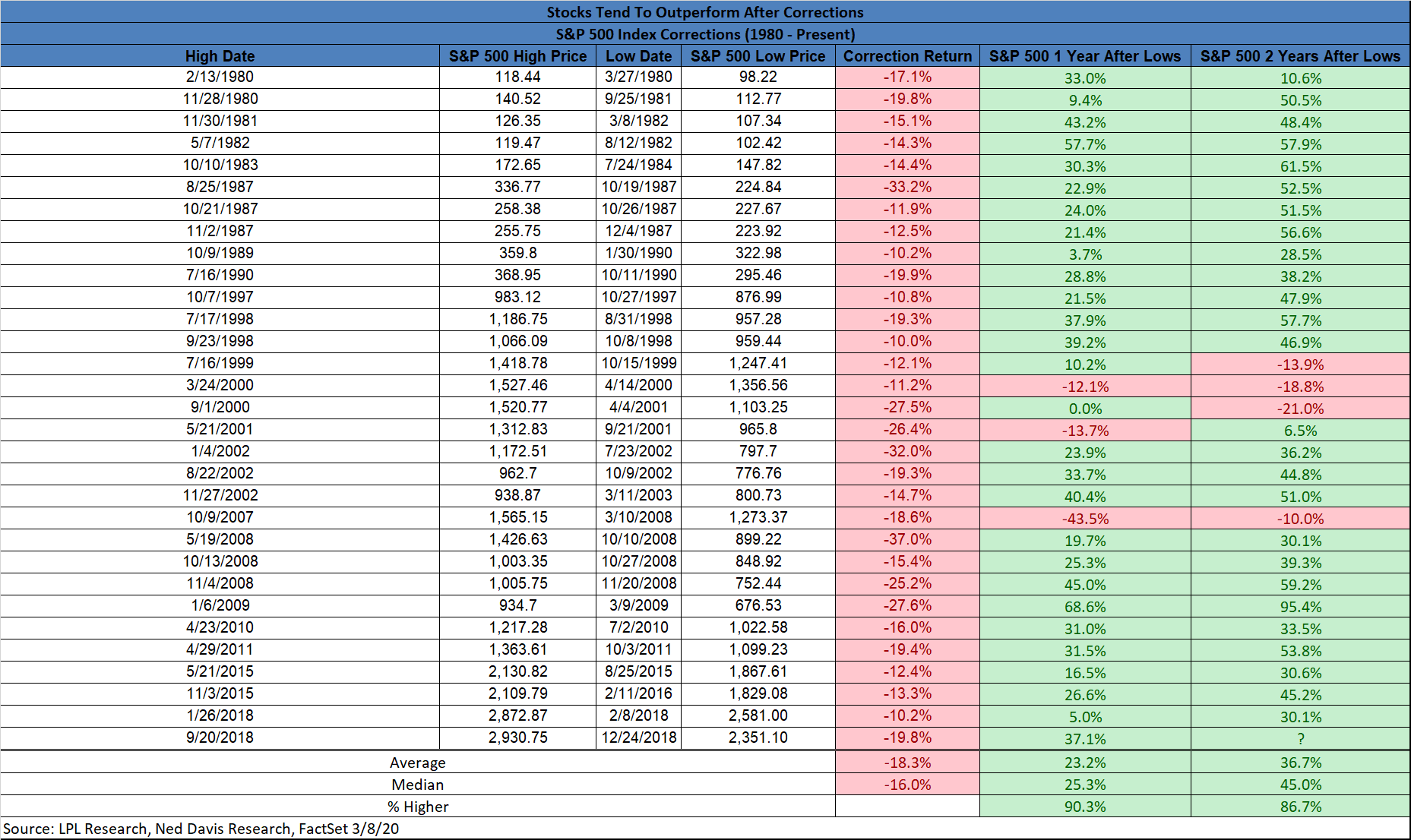The width and height of the screenshot is (1411, 840).
Task: Click the -33.2% correction return cell
Action: 907,187
